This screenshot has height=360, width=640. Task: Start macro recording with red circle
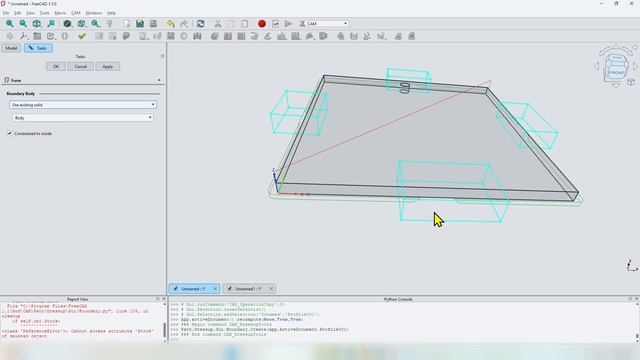click(262, 24)
